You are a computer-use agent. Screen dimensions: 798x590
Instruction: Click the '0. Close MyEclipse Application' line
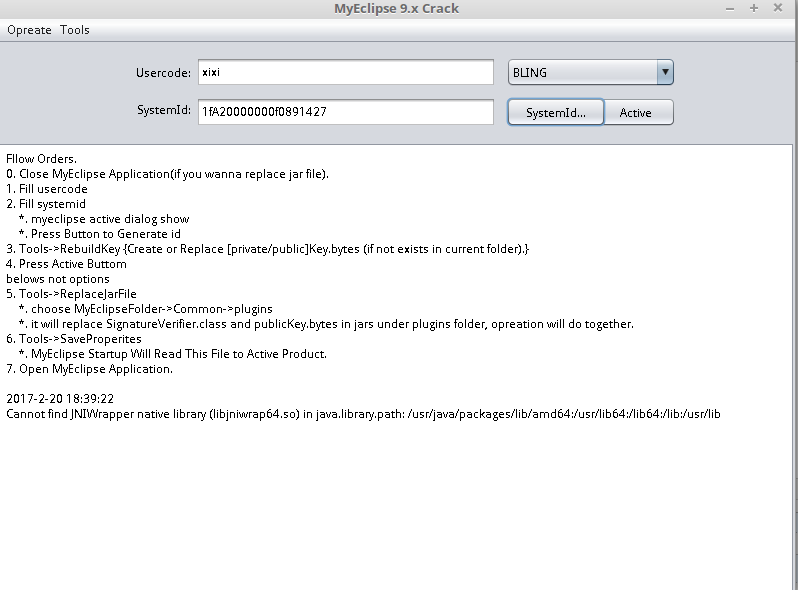point(167,174)
